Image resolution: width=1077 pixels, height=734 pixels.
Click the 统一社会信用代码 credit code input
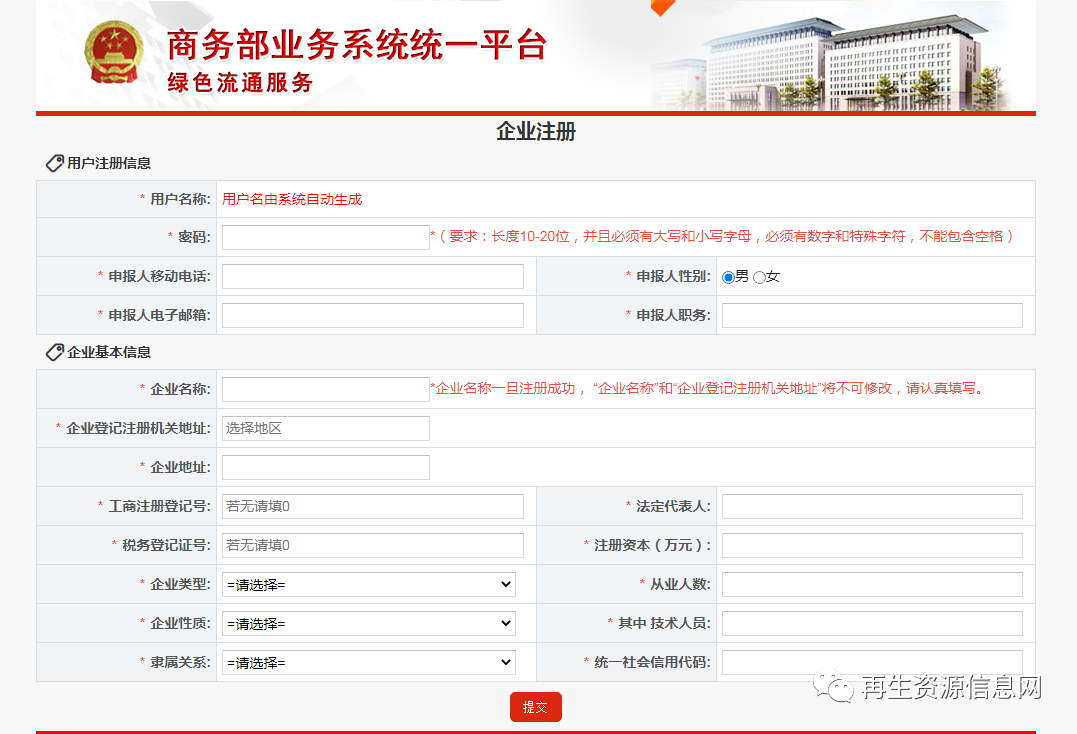[x=871, y=661]
